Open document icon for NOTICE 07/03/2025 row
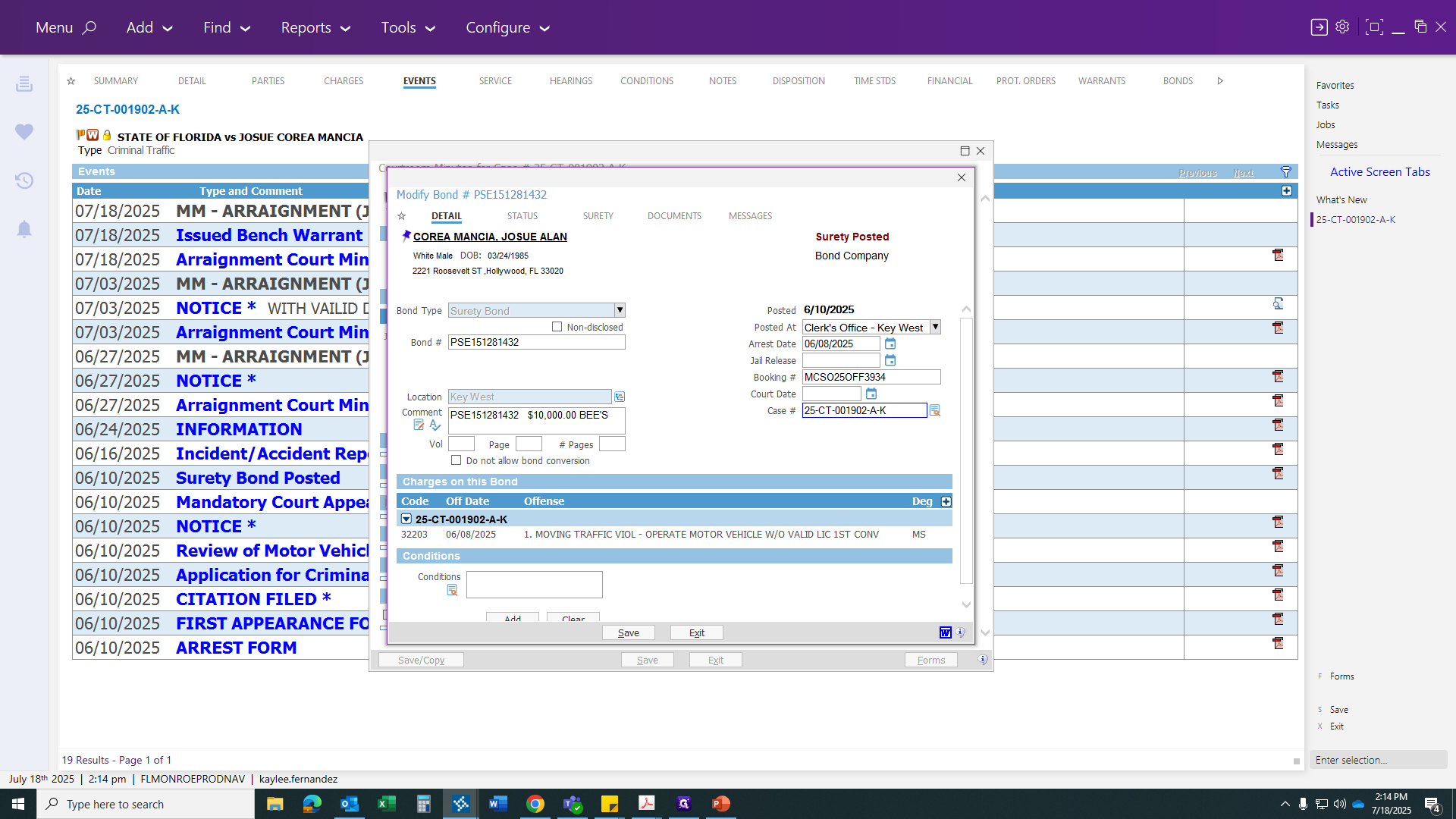 coord(1278,304)
